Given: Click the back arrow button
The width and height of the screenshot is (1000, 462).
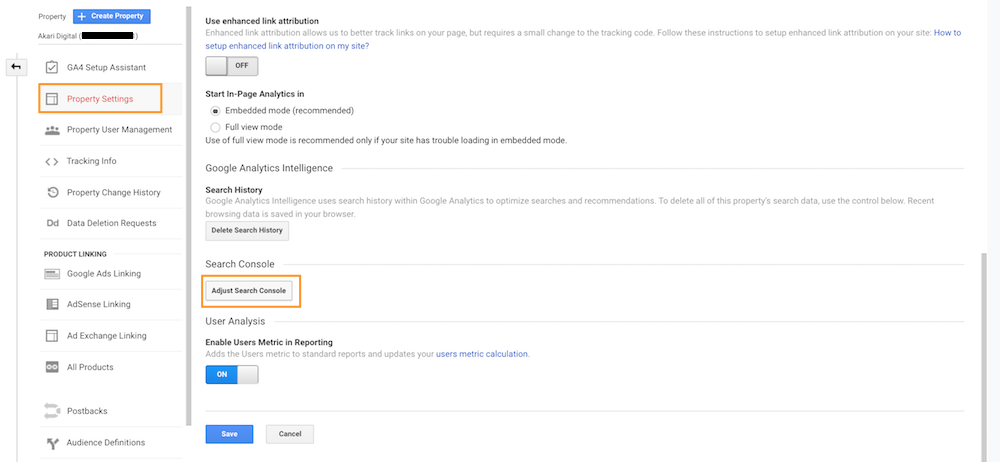Looking at the screenshot, I should coord(16,66).
